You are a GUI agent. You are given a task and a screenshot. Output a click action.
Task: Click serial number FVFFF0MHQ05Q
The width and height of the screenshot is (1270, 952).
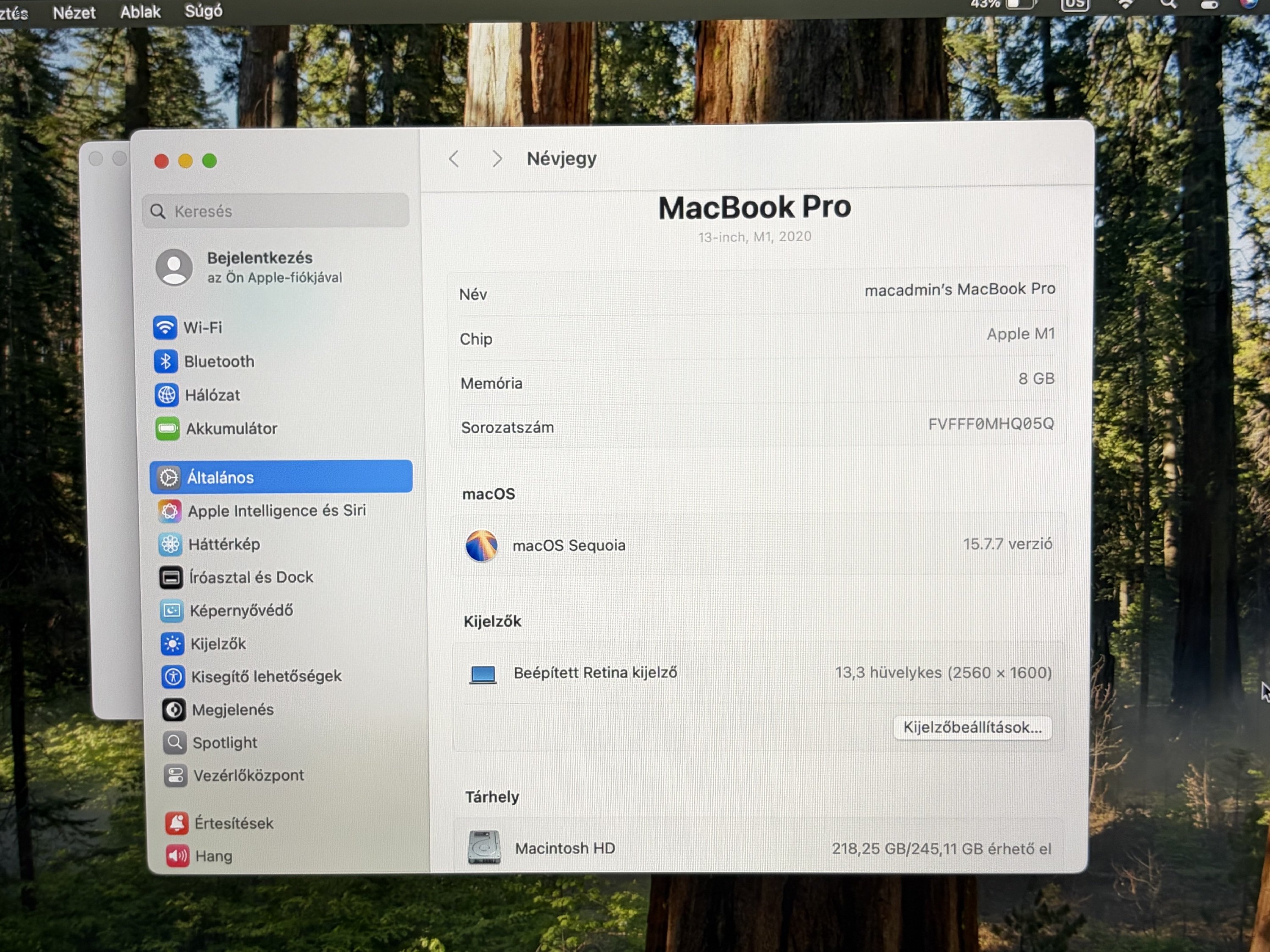point(991,424)
